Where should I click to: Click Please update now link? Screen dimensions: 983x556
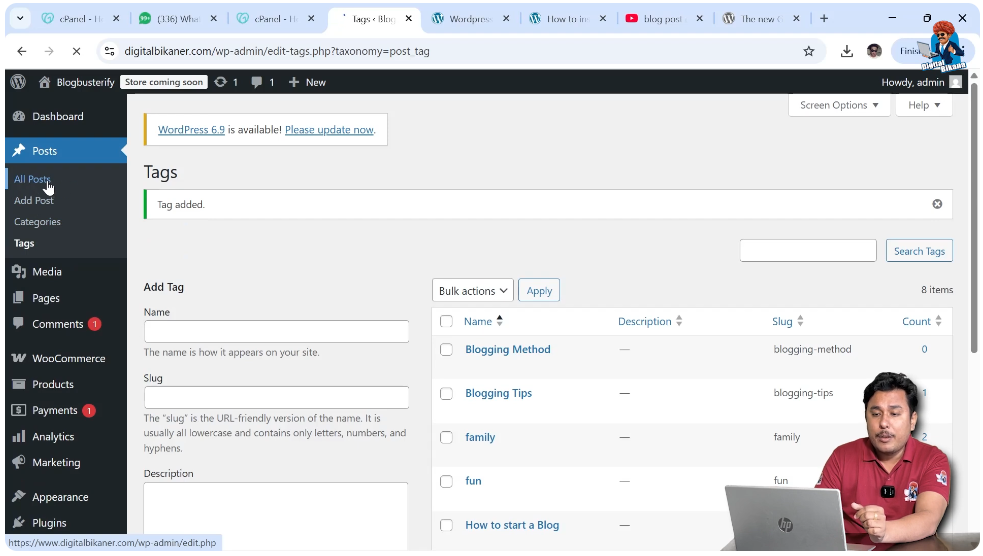pyautogui.click(x=329, y=130)
